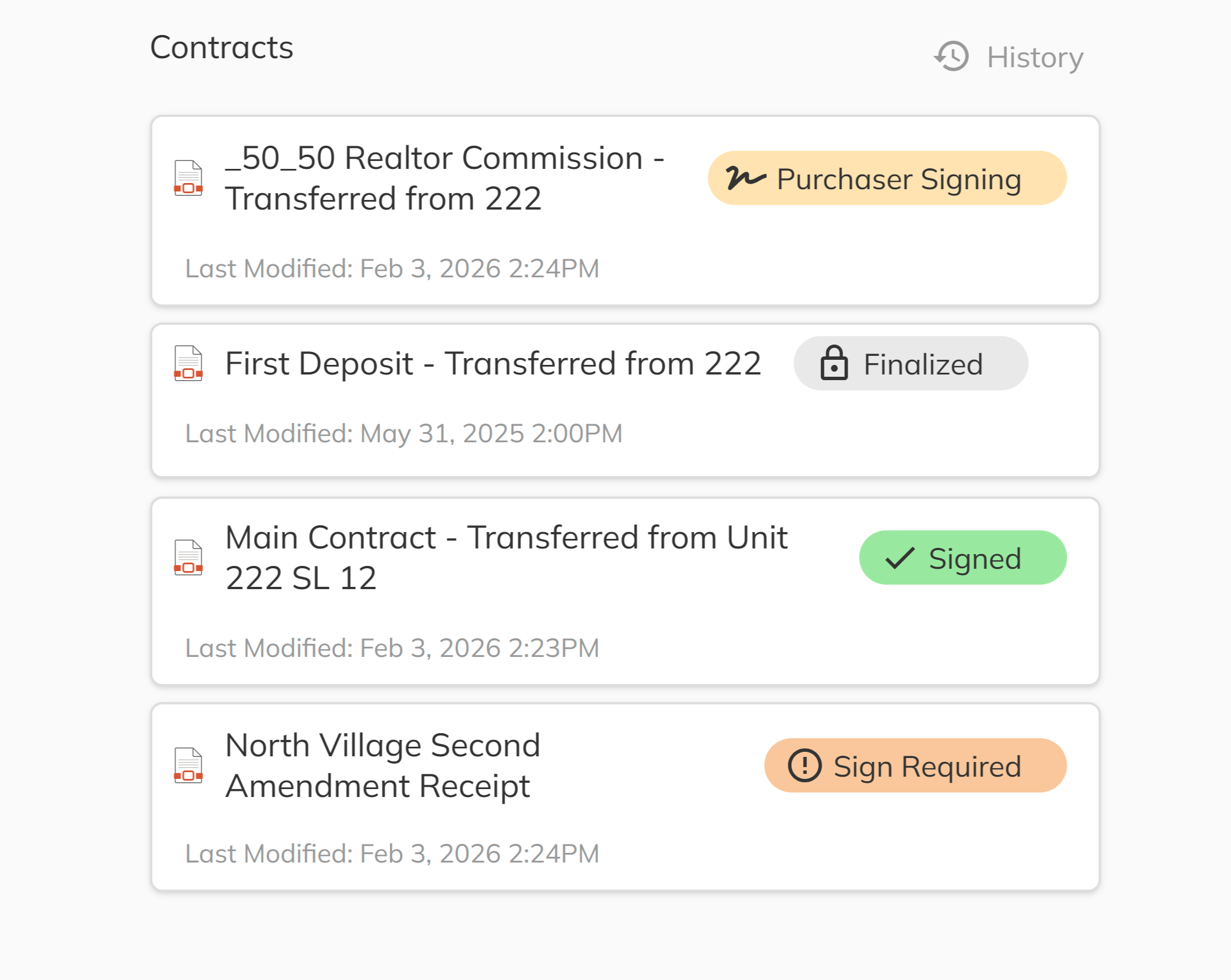Click the Signed status badge
The height and width of the screenshot is (980, 1231).
963,558
